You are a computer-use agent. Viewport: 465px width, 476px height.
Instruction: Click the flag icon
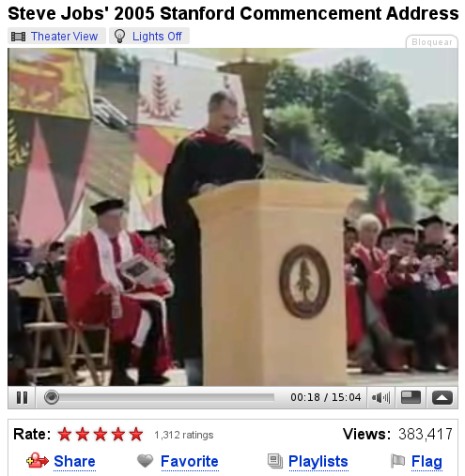coord(397,461)
